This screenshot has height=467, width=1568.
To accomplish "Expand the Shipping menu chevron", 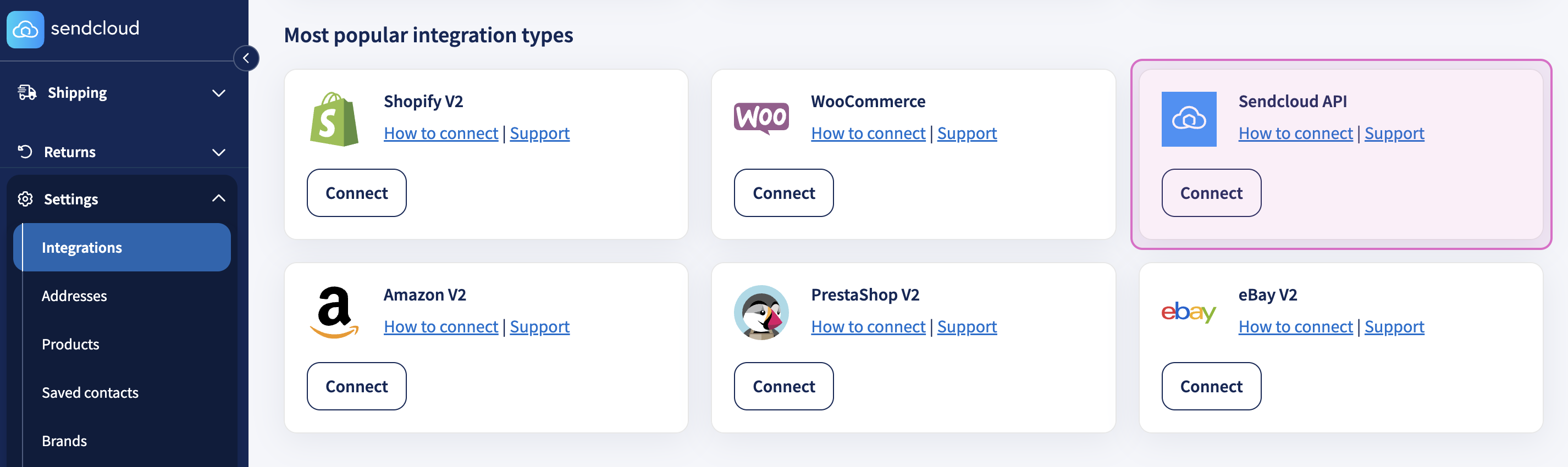I will point(218,93).
